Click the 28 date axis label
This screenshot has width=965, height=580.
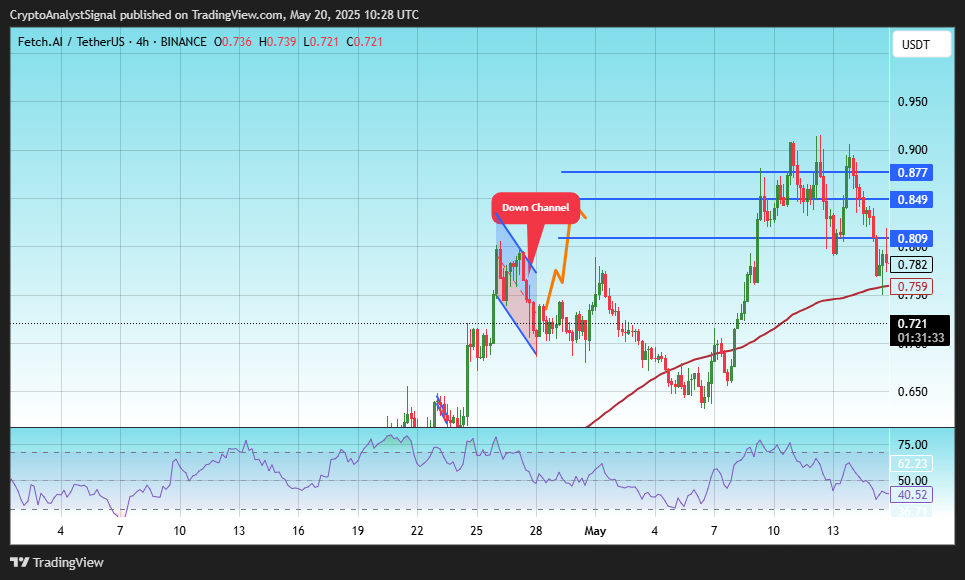point(536,531)
